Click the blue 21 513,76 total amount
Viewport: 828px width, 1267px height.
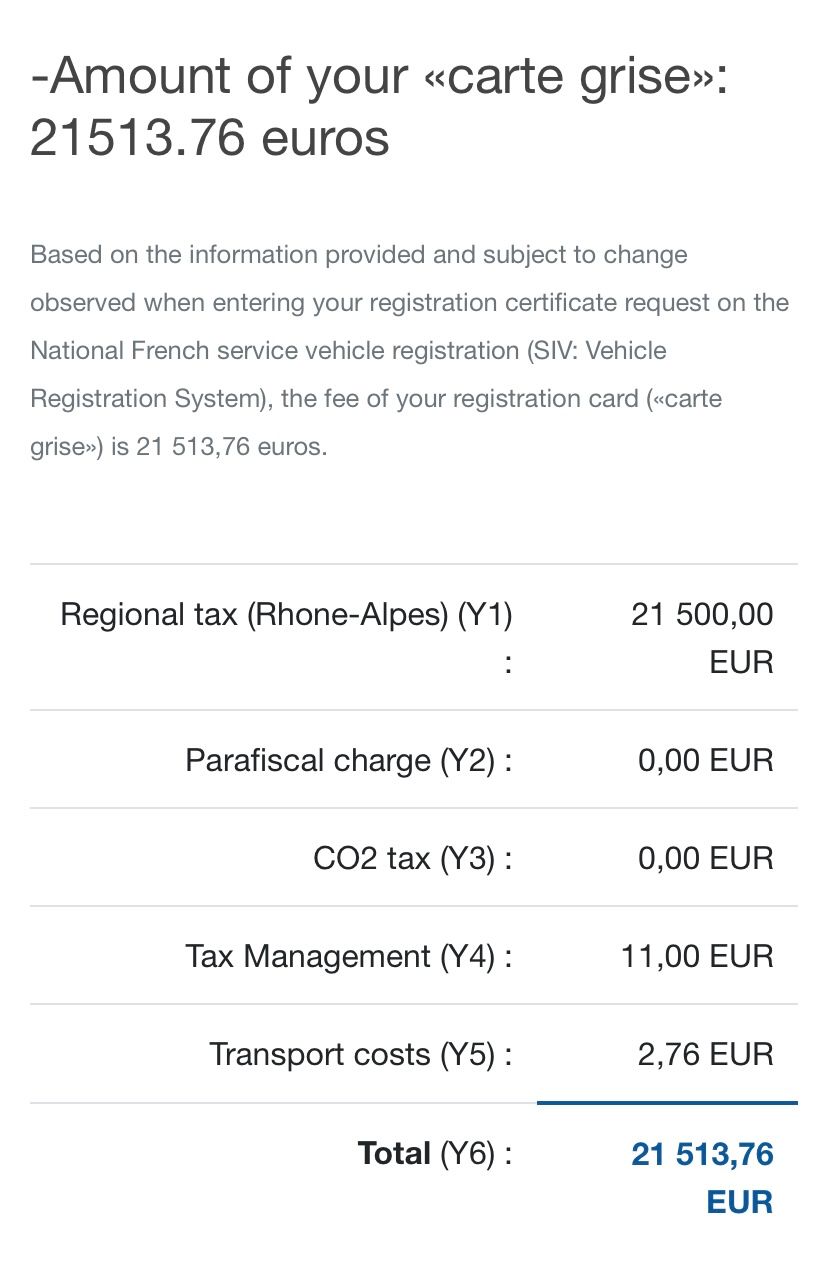(702, 1155)
